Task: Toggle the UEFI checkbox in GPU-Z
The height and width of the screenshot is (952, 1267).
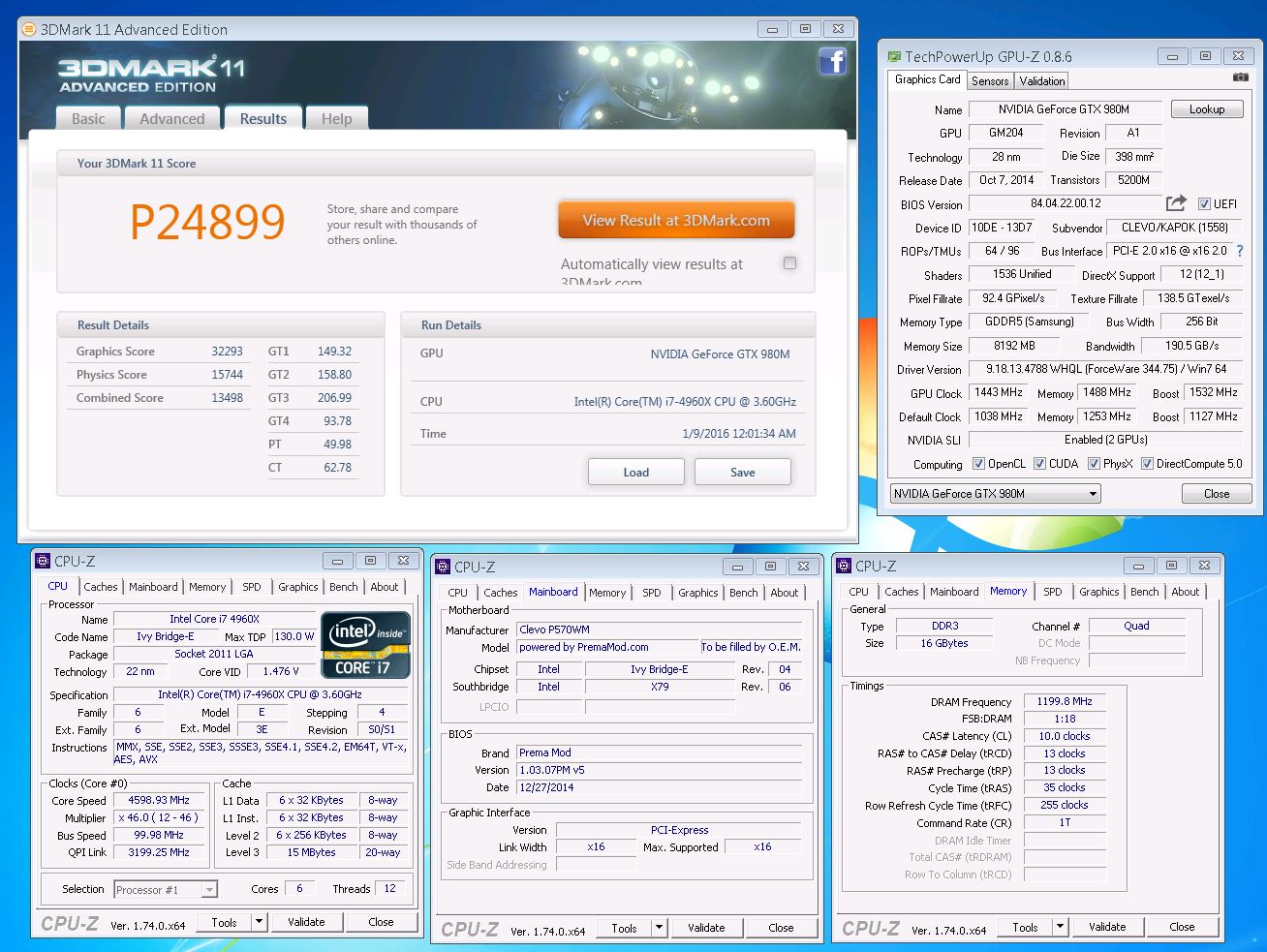Action: [1204, 204]
